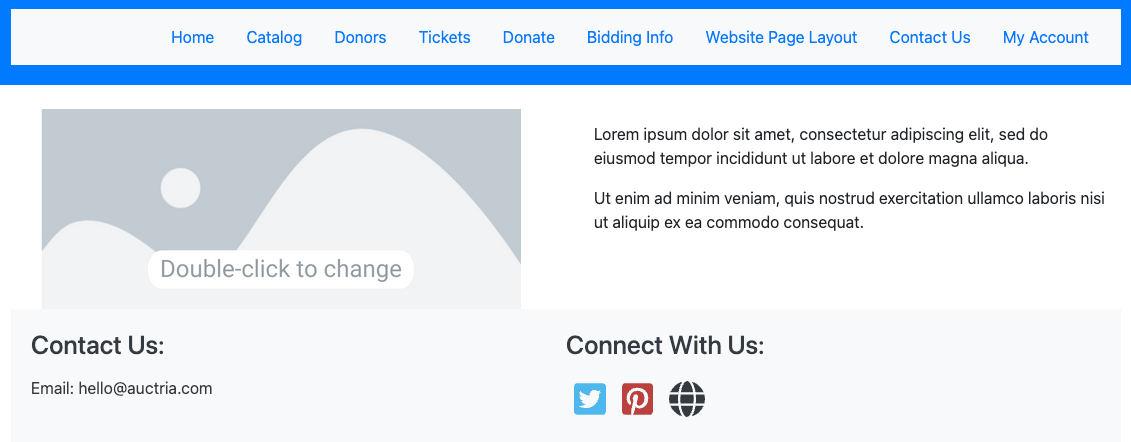This screenshot has height=442, width=1131.
Task: Open the My Account menu item
Action: tap(1045, 38)
